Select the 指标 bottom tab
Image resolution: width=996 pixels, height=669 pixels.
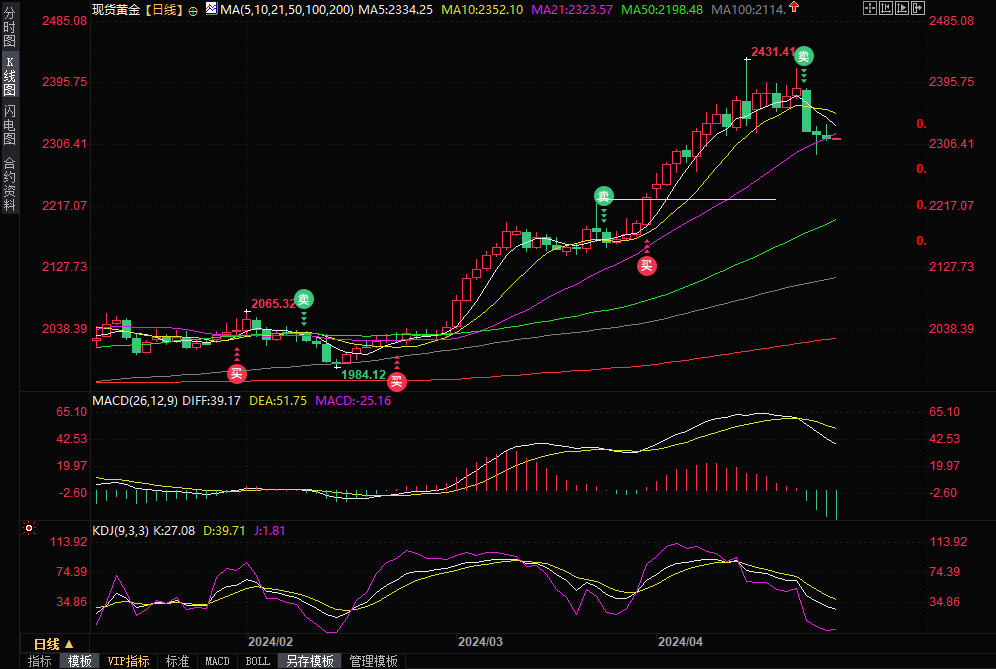click(x=39, y=661)
